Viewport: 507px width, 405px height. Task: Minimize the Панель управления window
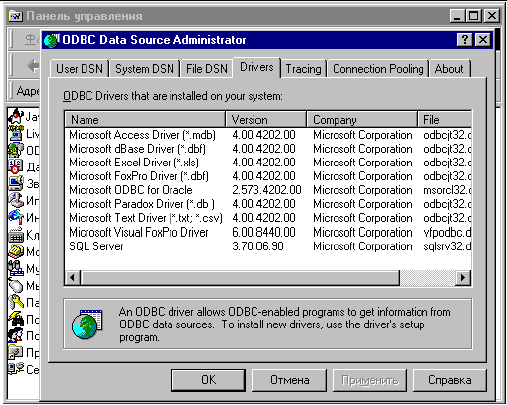click(x=458, y=16)
